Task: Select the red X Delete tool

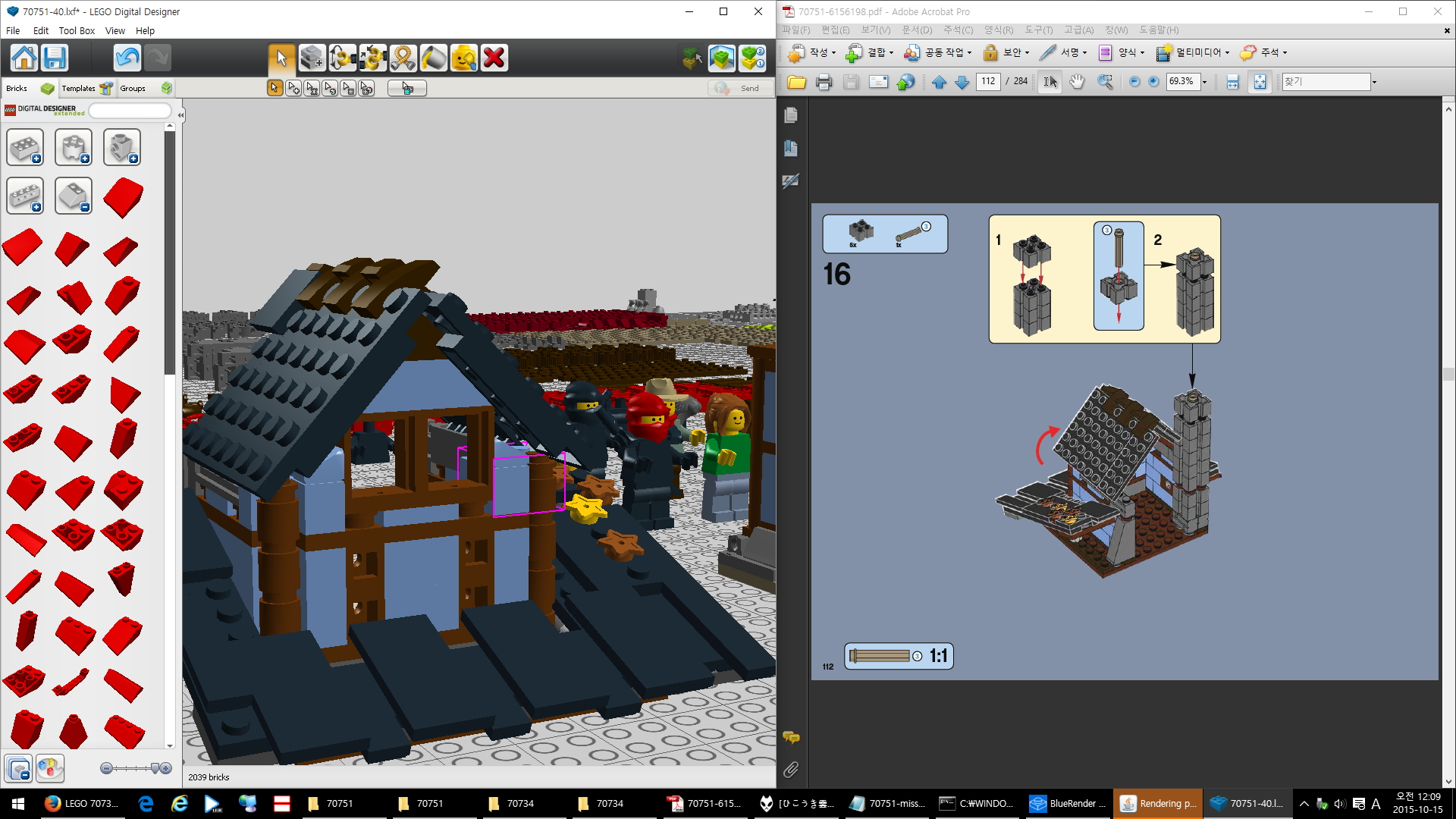Action: pyautogui.click(x=494, y=58)
